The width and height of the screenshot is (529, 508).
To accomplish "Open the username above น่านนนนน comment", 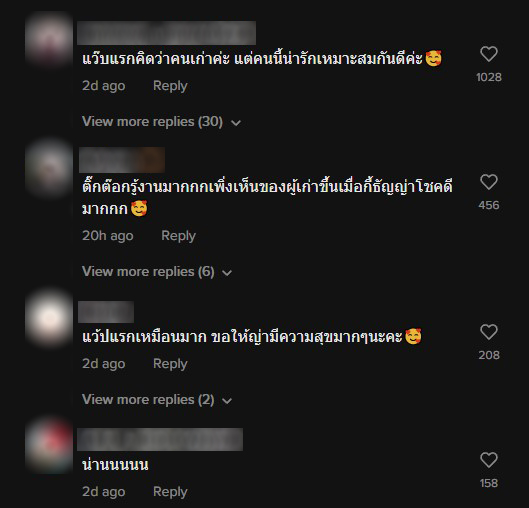I will tap(160, 440).
